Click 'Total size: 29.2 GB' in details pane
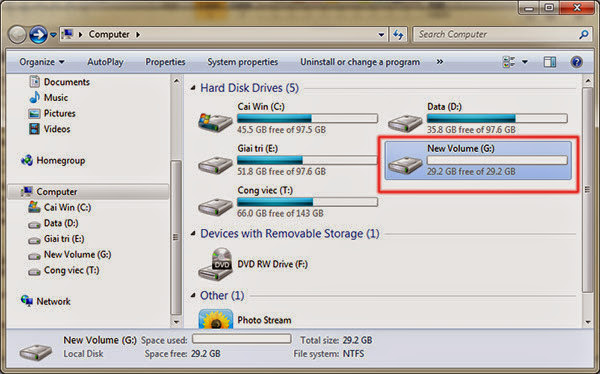The width and height of the screenshot is (600, 374). [x=336, y=340]
